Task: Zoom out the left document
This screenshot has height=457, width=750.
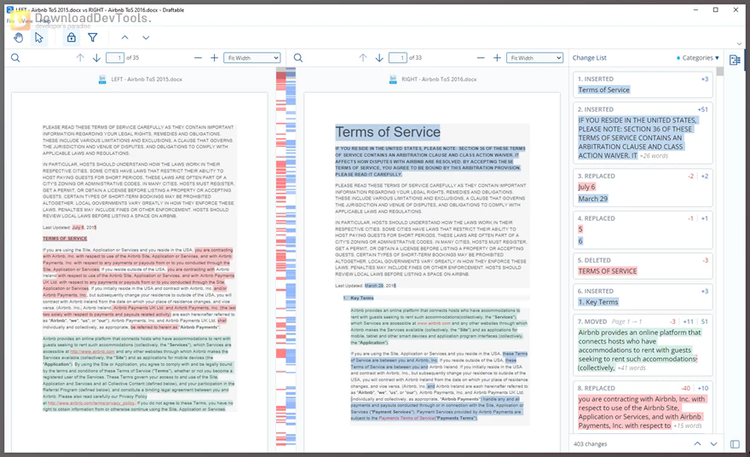Action: pyautogui.click(x=198, y=58)
